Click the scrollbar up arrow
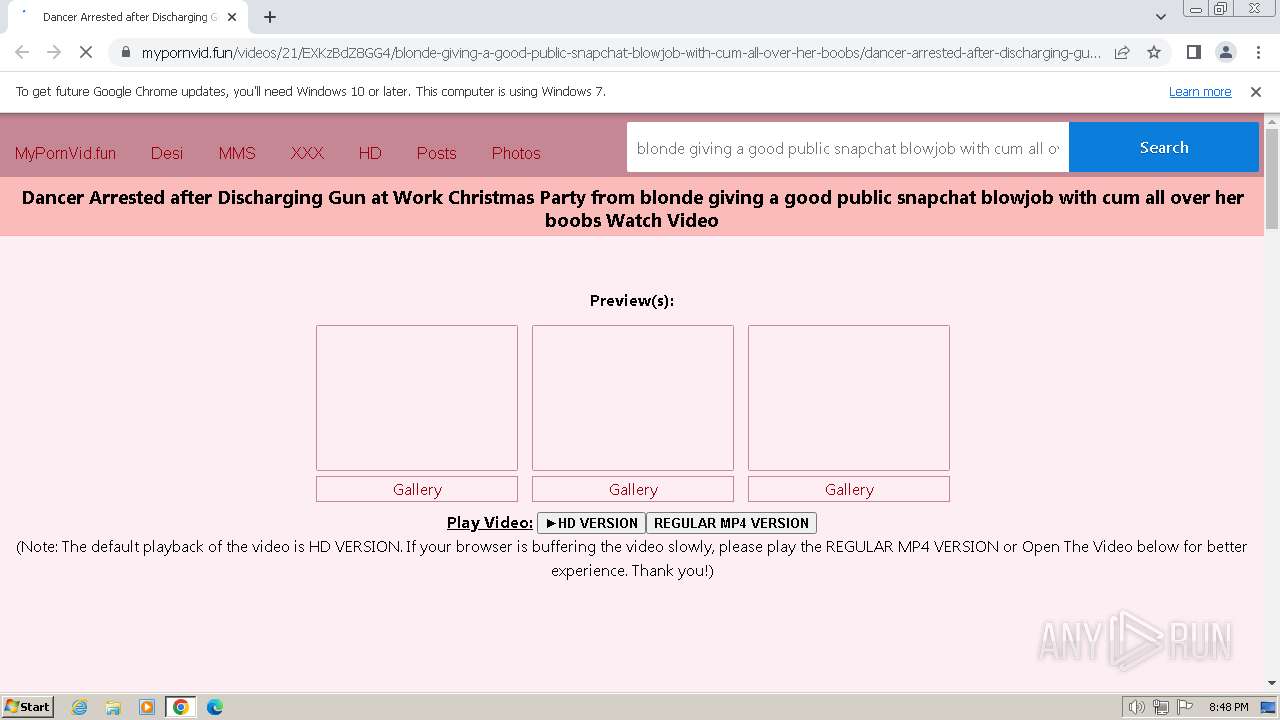This screenshot has height=720, width=1280. point(1272,122)
